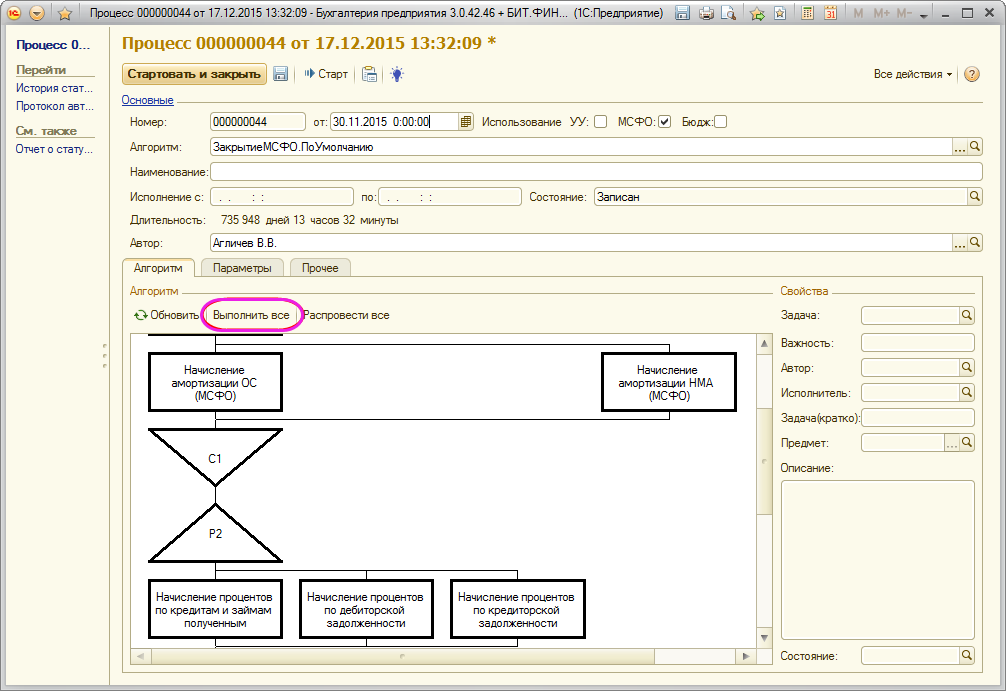Open the calendar icon in title bar
The width and height of the screenshot is (1006, 691).
coord(830,14)
